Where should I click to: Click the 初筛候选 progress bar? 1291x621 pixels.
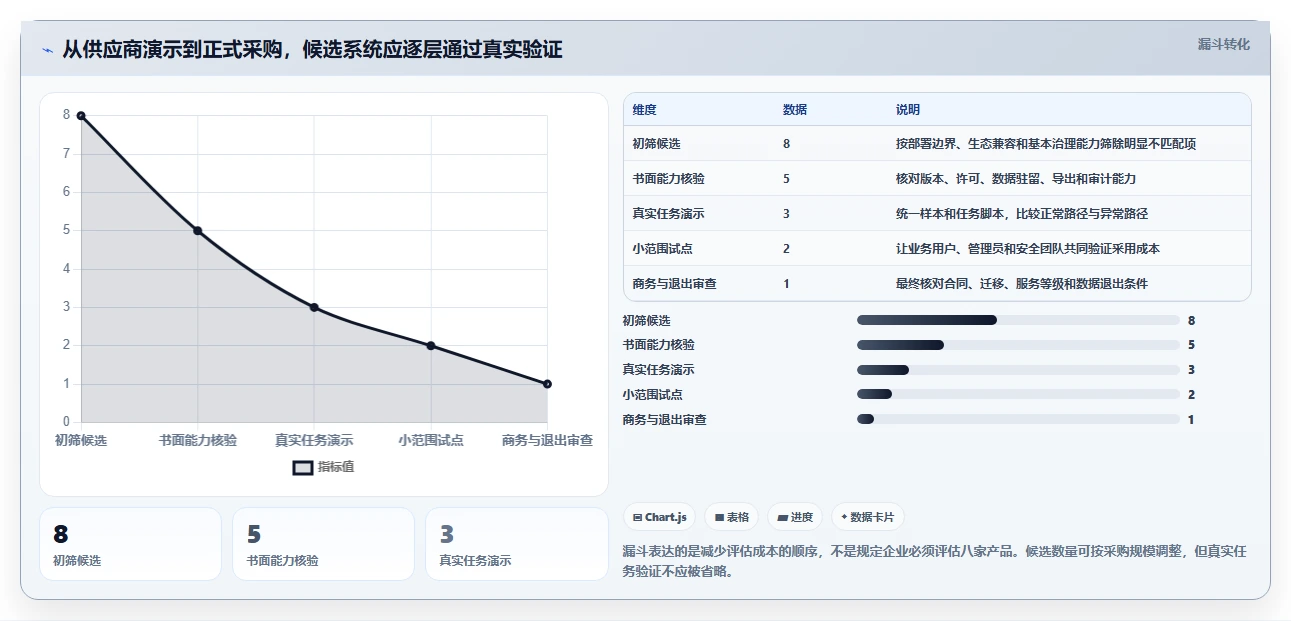click(x=1018, y=320)
